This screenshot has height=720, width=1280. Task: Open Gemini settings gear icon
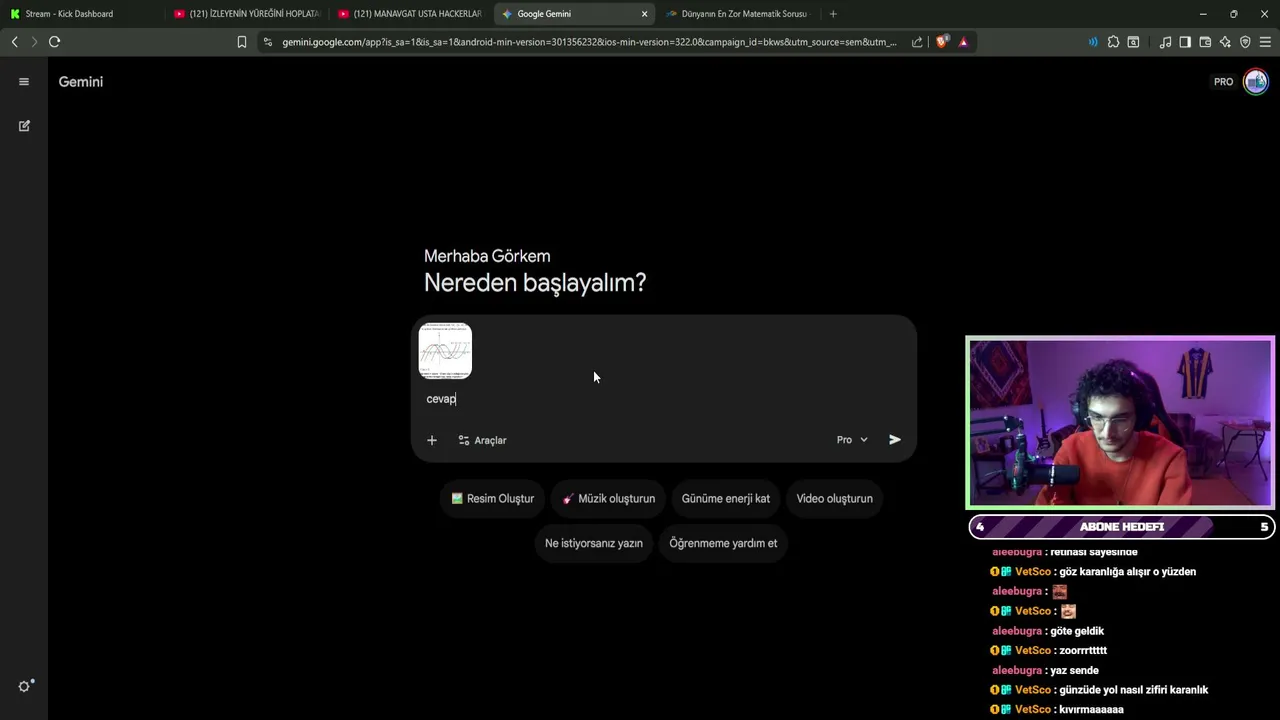[25, 686]
